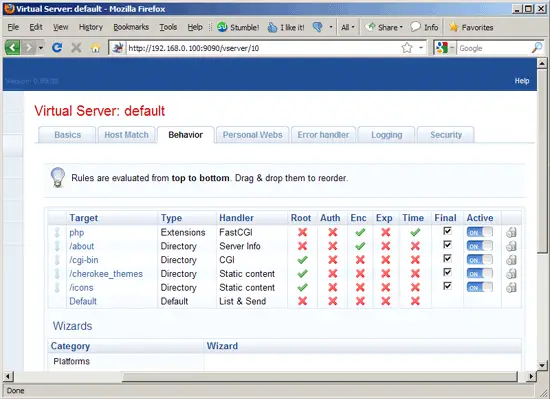550x399 pixels.
Task: Bookmark page with star icon in address bar
Action: (x=407, y=47)
